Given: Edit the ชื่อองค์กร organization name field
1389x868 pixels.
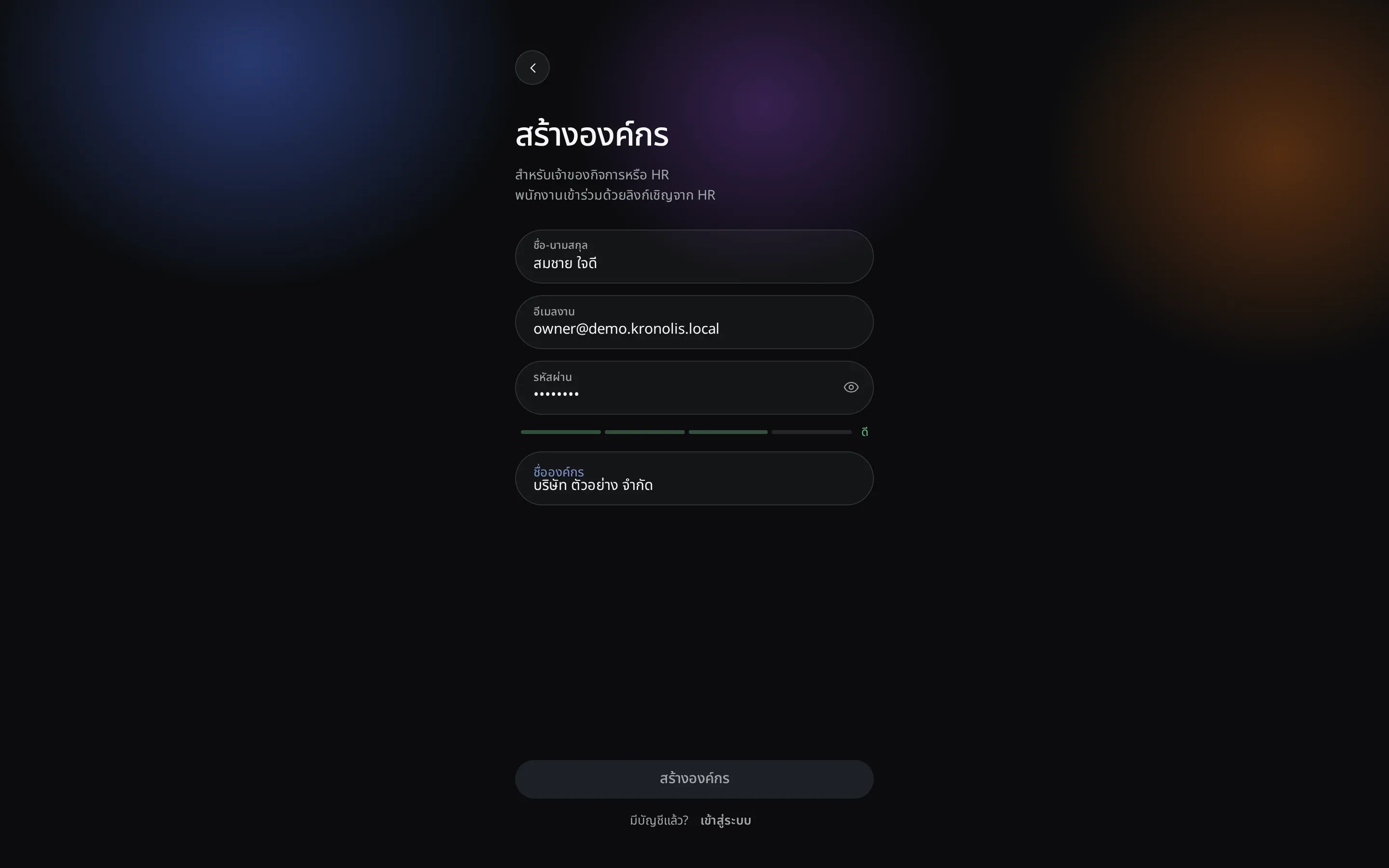Looking at the screenshot, I should tap(694, 478).
